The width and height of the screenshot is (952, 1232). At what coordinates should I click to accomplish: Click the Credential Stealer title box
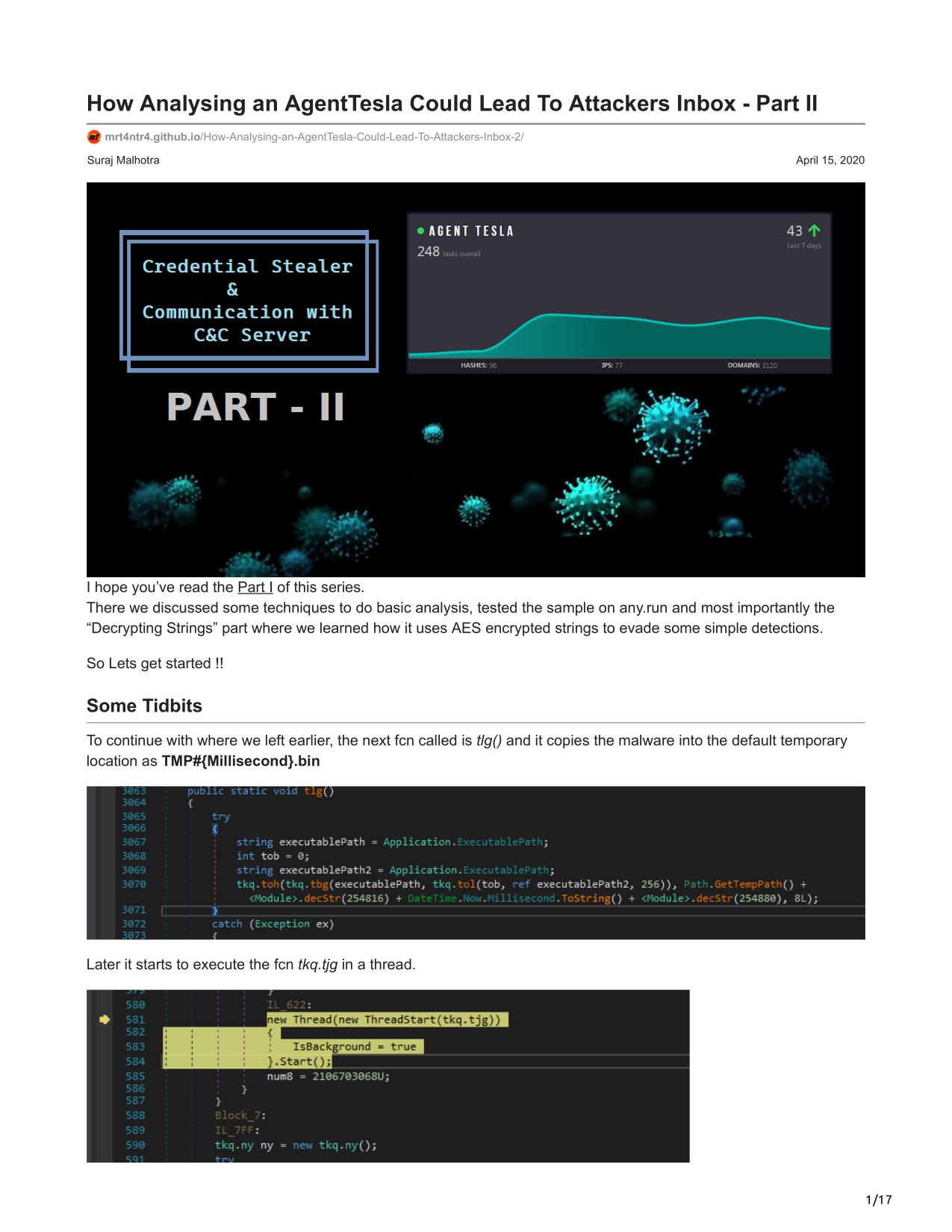[247, 300]
